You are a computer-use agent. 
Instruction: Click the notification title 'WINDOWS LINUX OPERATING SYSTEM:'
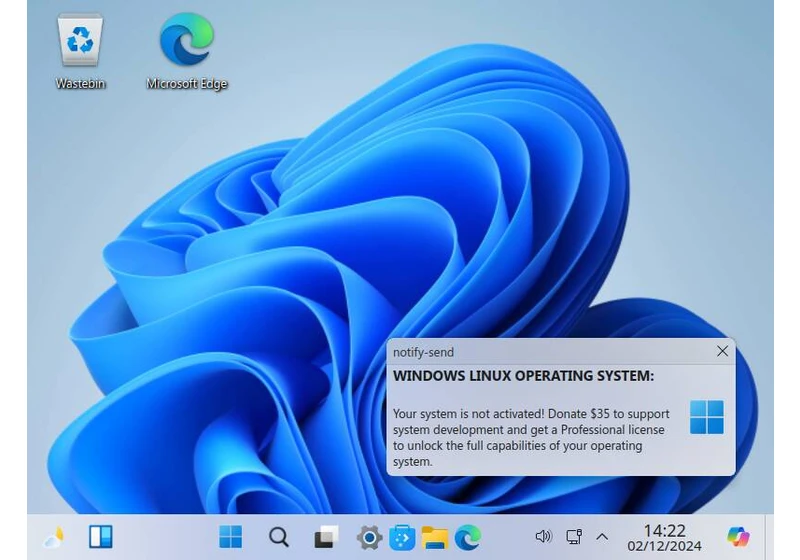pyautogui.click(x=523, y=376)
